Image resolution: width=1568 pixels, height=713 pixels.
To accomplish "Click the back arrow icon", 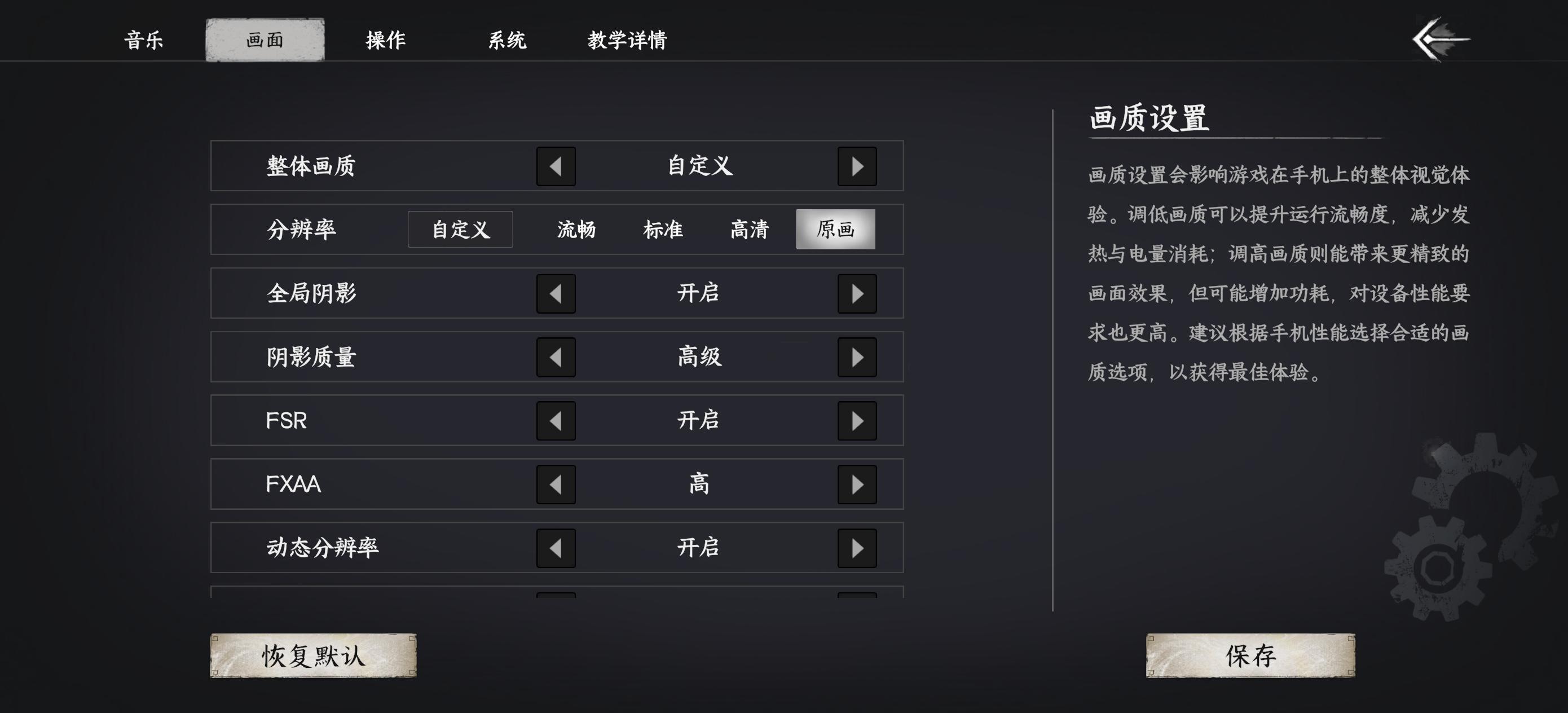I will coord(1440,39).
